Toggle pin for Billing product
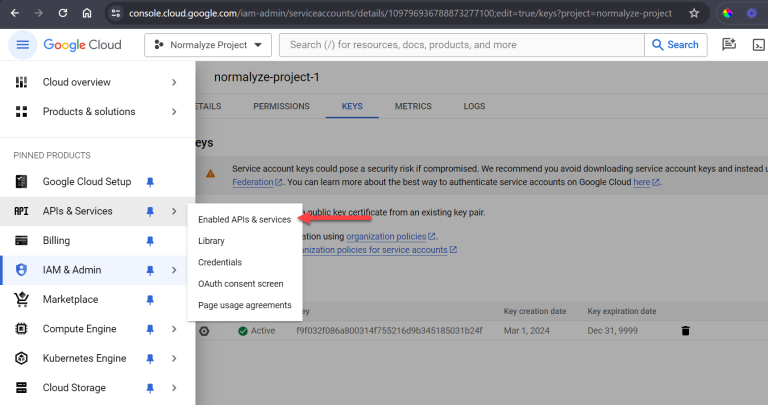 150,241
